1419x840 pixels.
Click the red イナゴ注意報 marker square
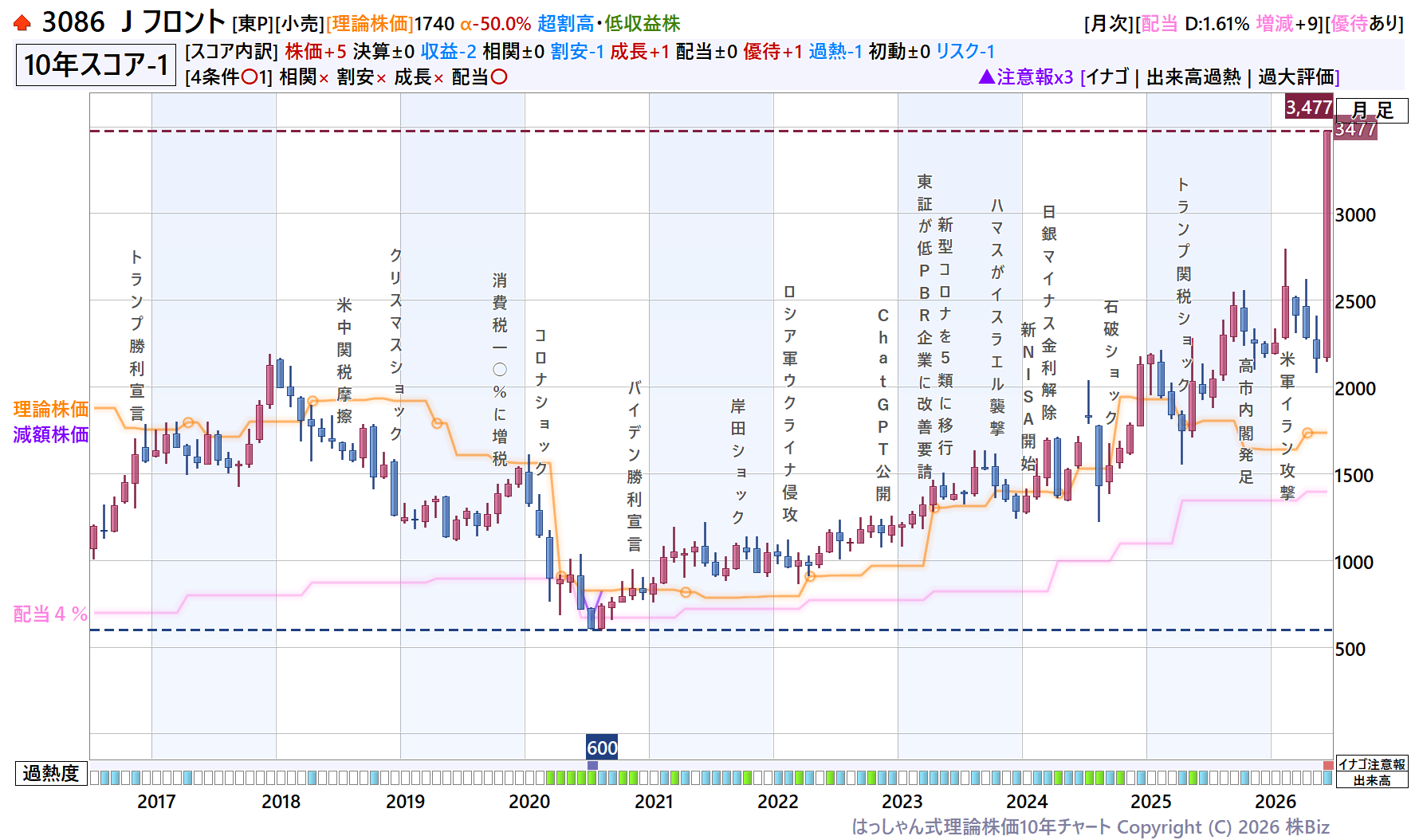1327,765
